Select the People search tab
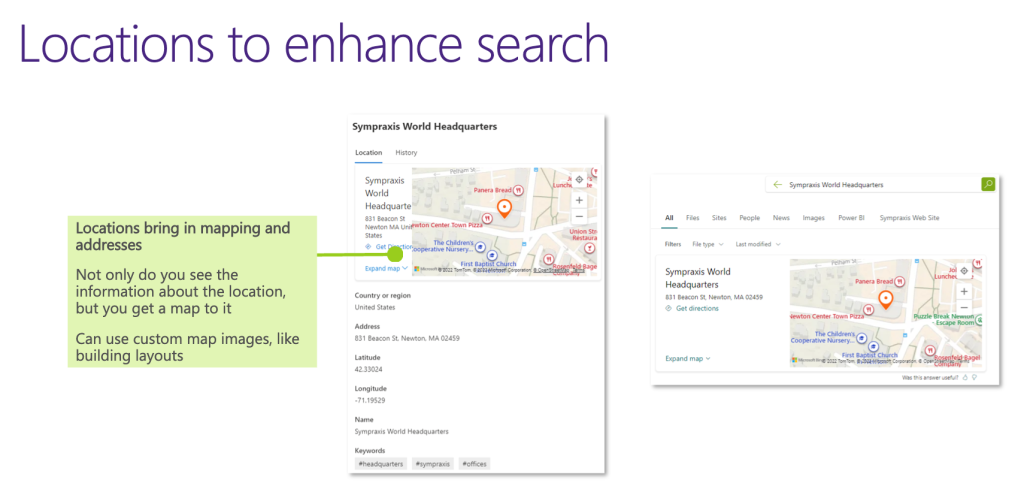The image size is (1024, 495). [x=749, y=217]
